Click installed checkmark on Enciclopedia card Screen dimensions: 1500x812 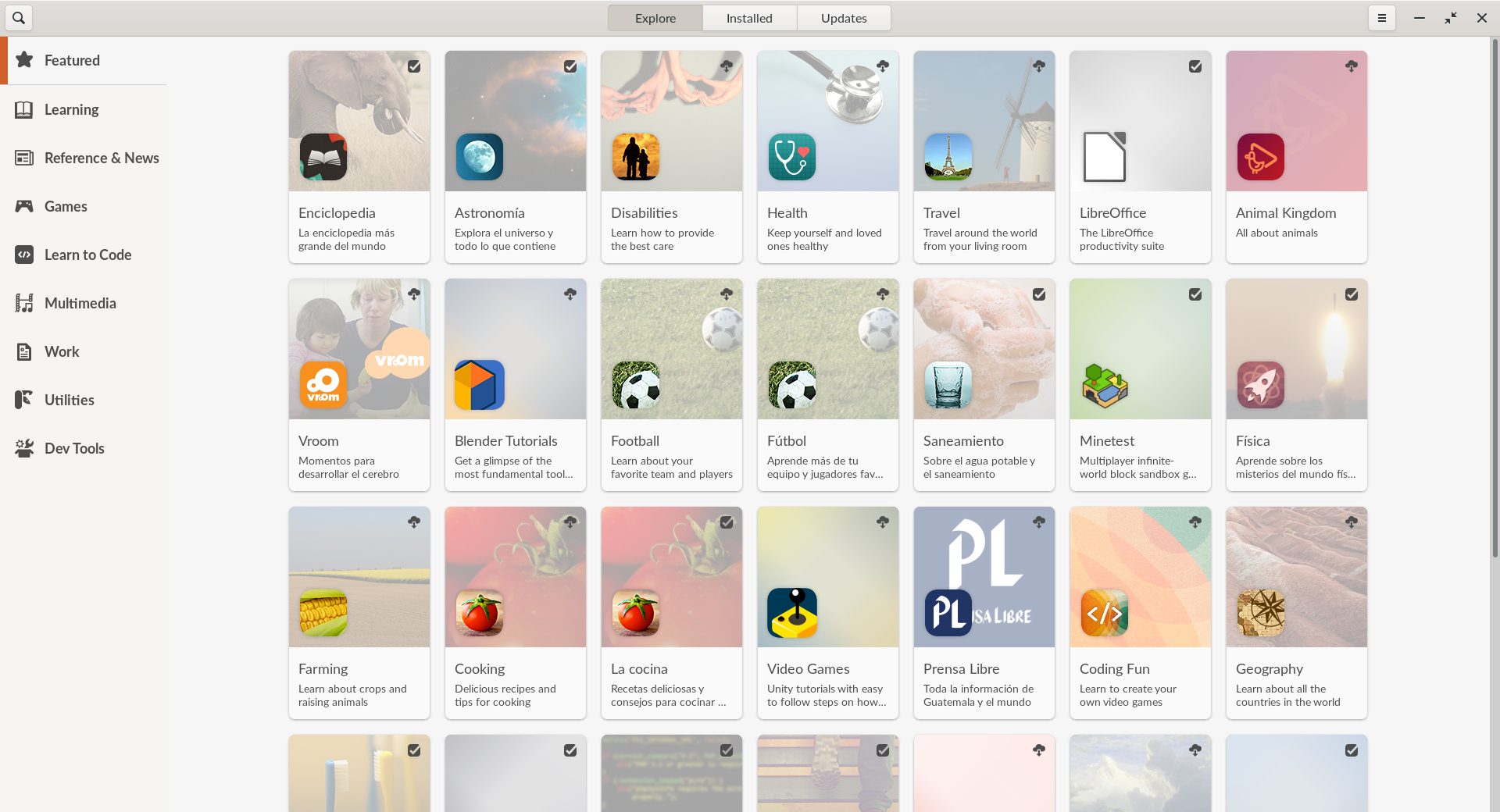click(x=414, y=66)
